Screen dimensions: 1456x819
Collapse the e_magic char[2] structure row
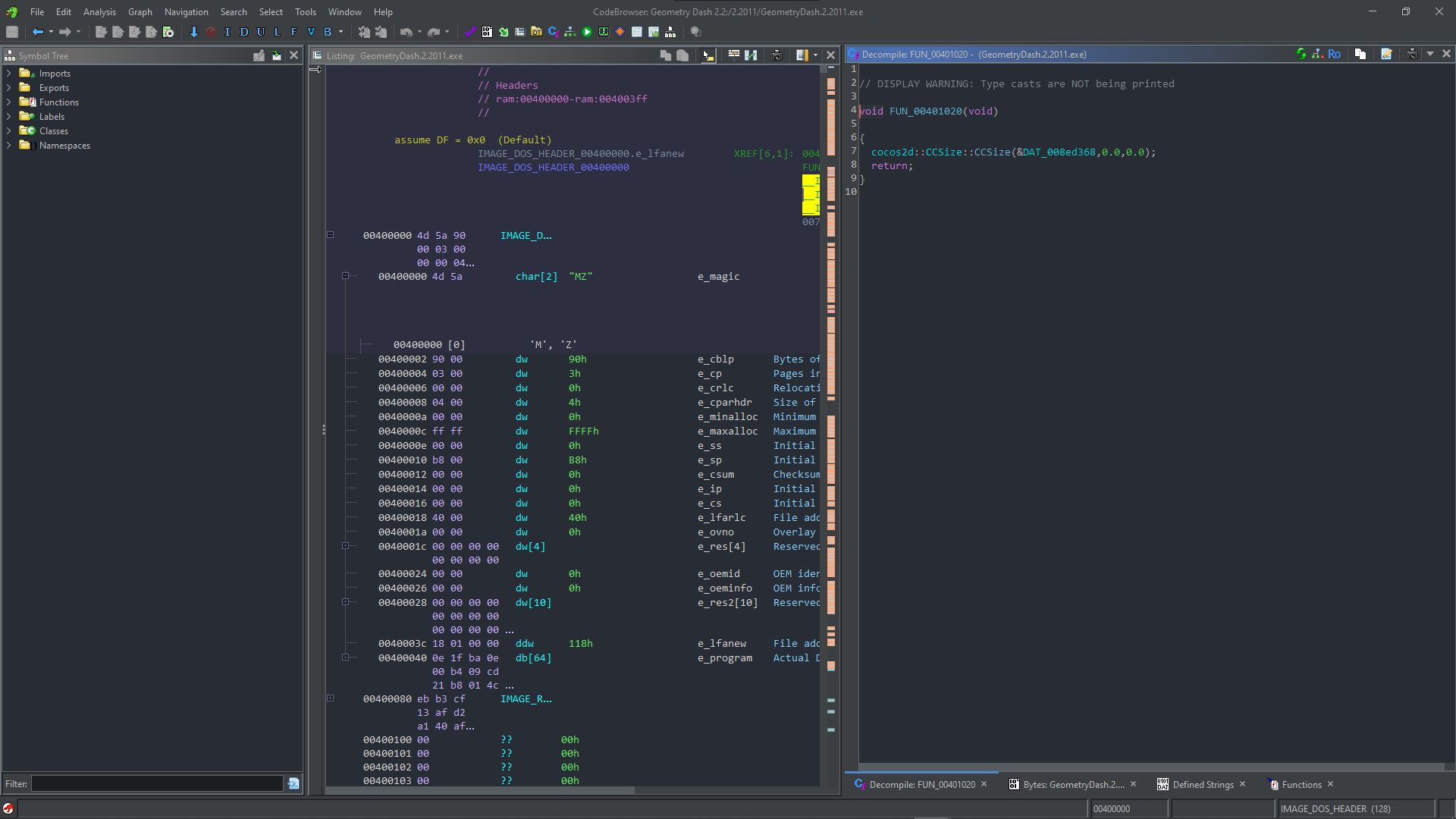346,276
